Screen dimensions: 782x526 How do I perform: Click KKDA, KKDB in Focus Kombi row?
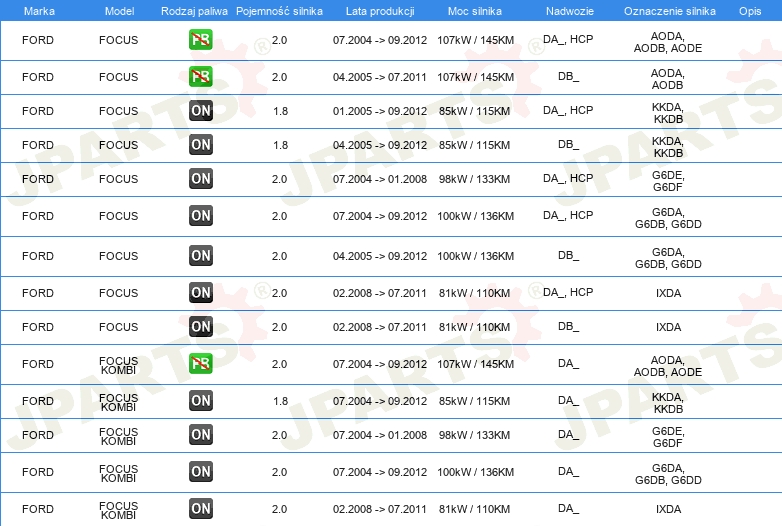point(668,403)
